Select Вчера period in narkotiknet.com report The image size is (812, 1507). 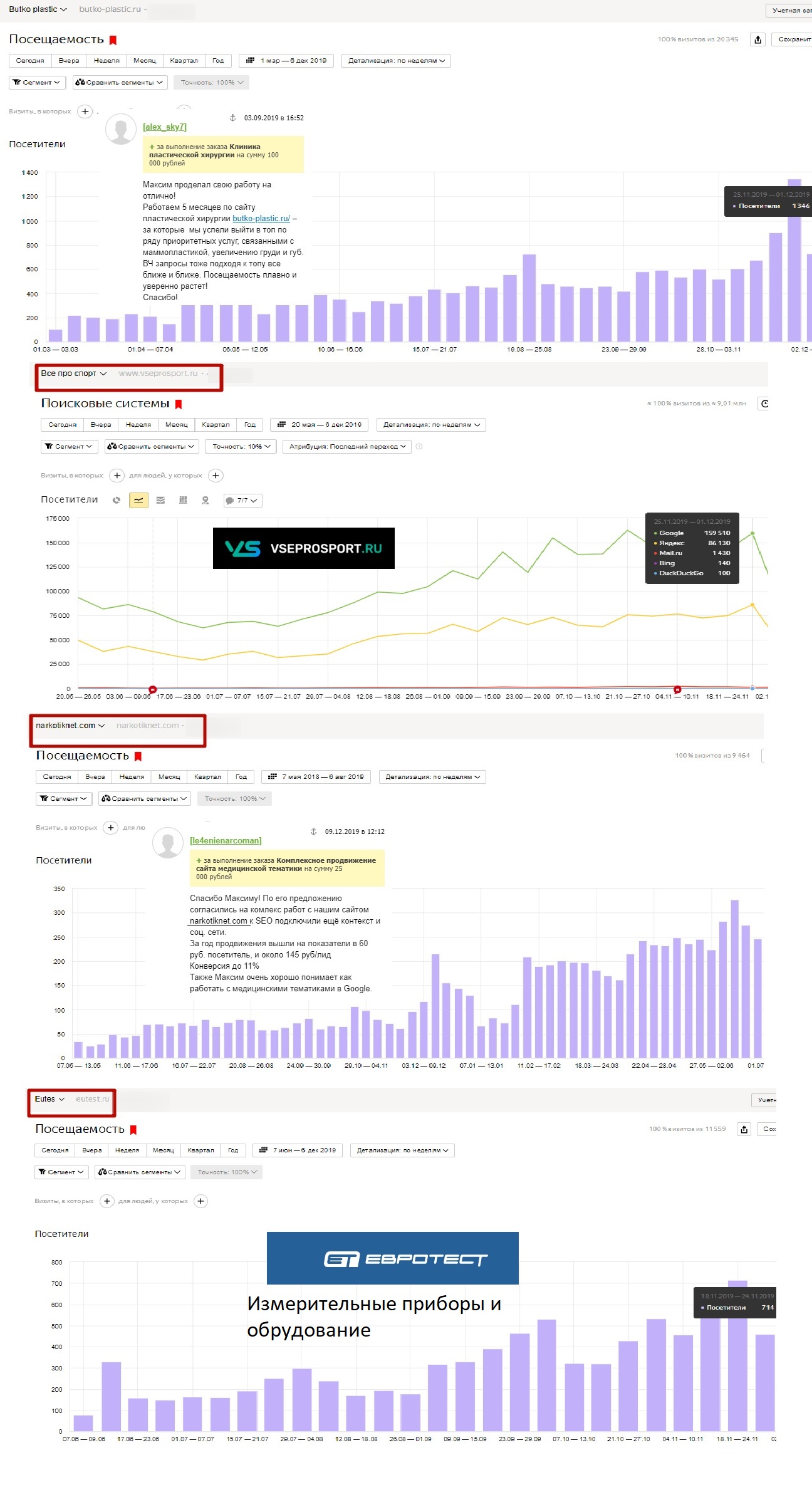[95, 777]
